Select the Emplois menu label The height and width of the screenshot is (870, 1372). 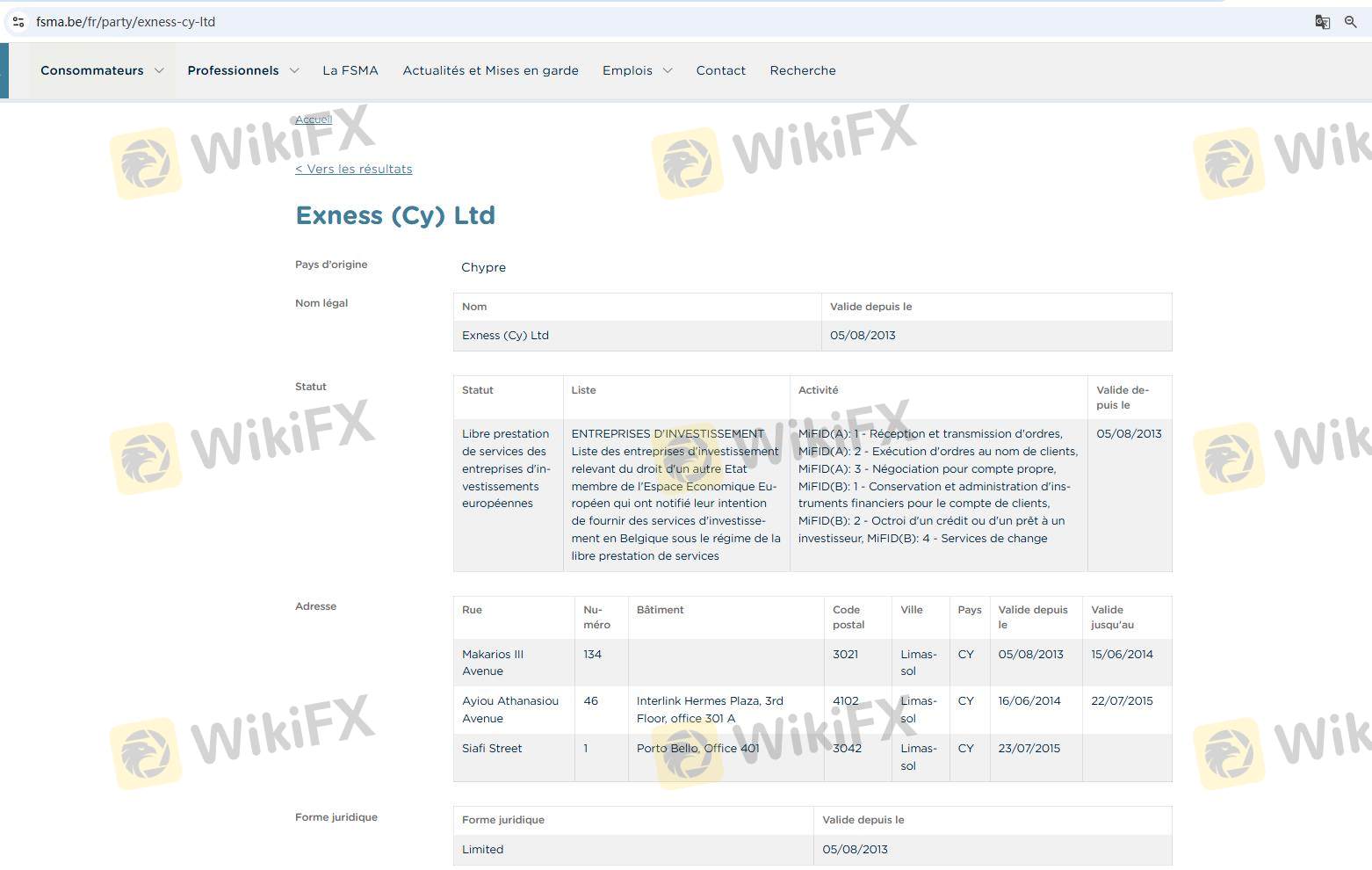tap(627, 70)
